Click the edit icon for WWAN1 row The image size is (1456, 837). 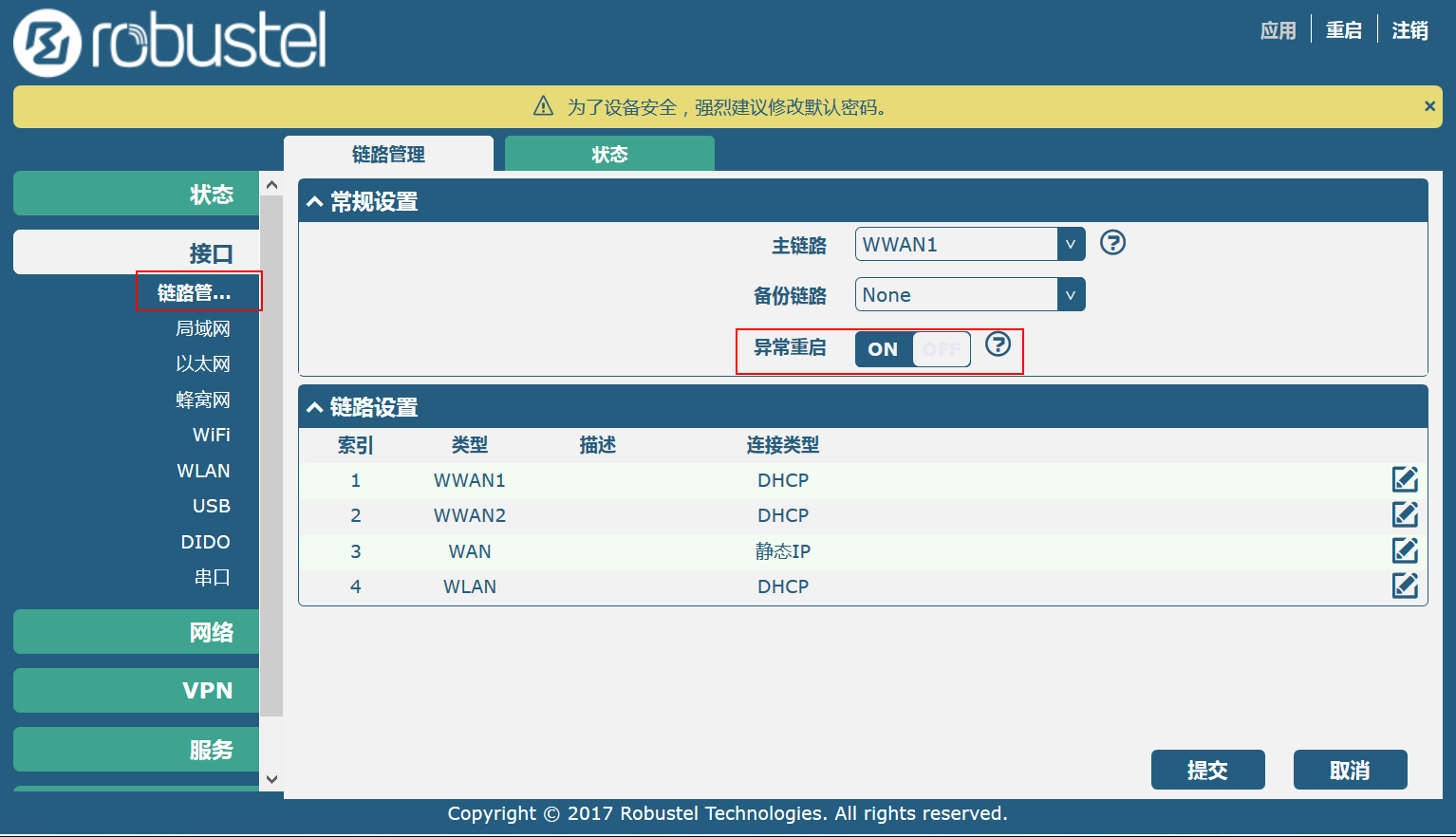point(1405,479)
